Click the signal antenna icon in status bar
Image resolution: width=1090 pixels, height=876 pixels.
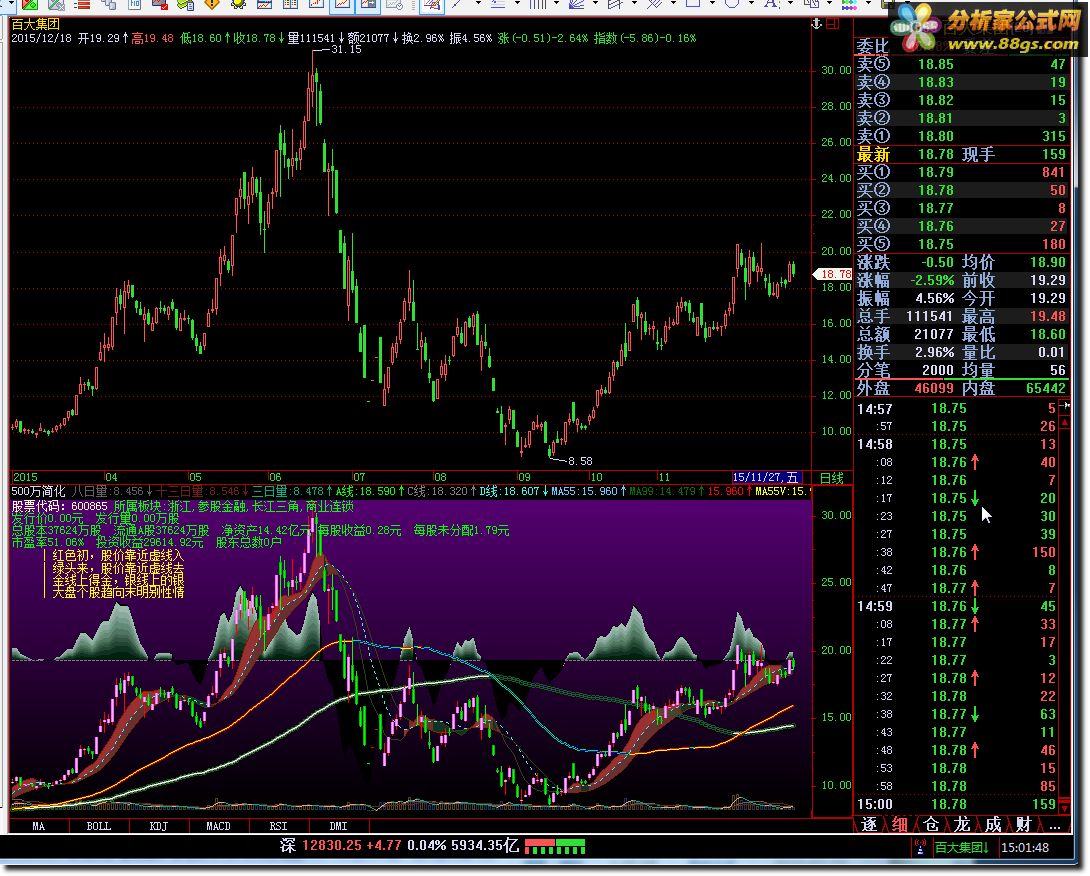tap(920, 847)
